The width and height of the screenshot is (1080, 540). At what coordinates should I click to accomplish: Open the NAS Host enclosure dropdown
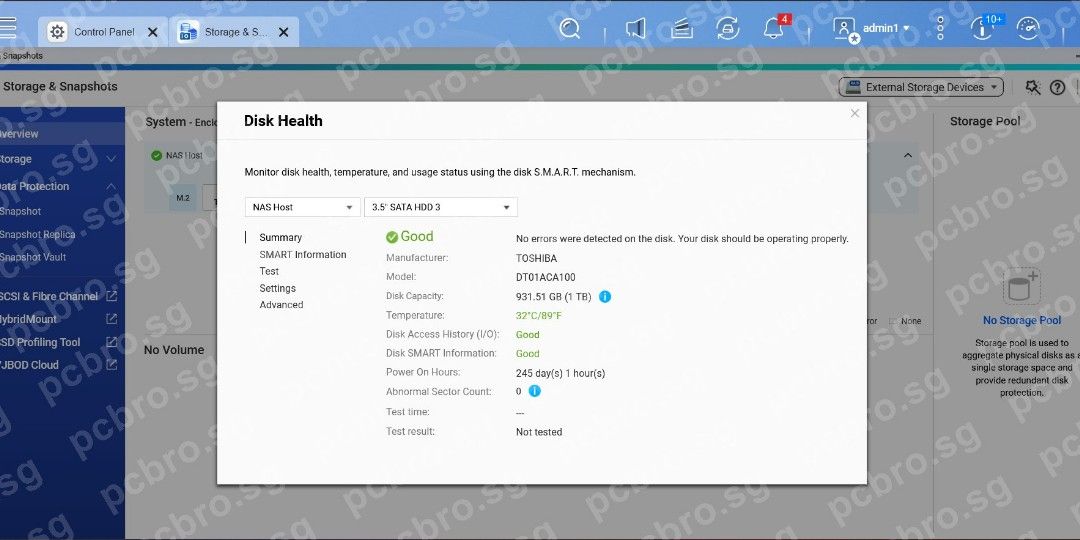pyautogui.click(x=302, y=207)
